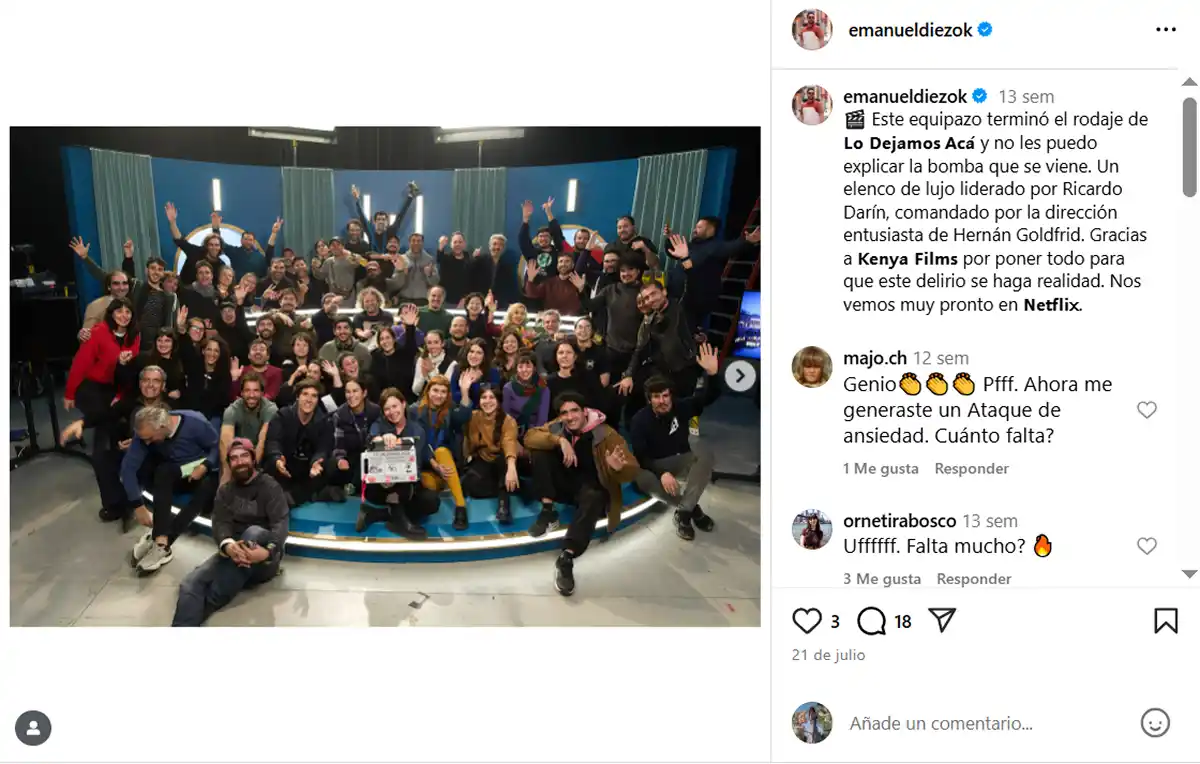Open comments via the speech bubble icon
Image resolution: width=1200 pixels, height=764 pixels.
(x=872, y=621)
